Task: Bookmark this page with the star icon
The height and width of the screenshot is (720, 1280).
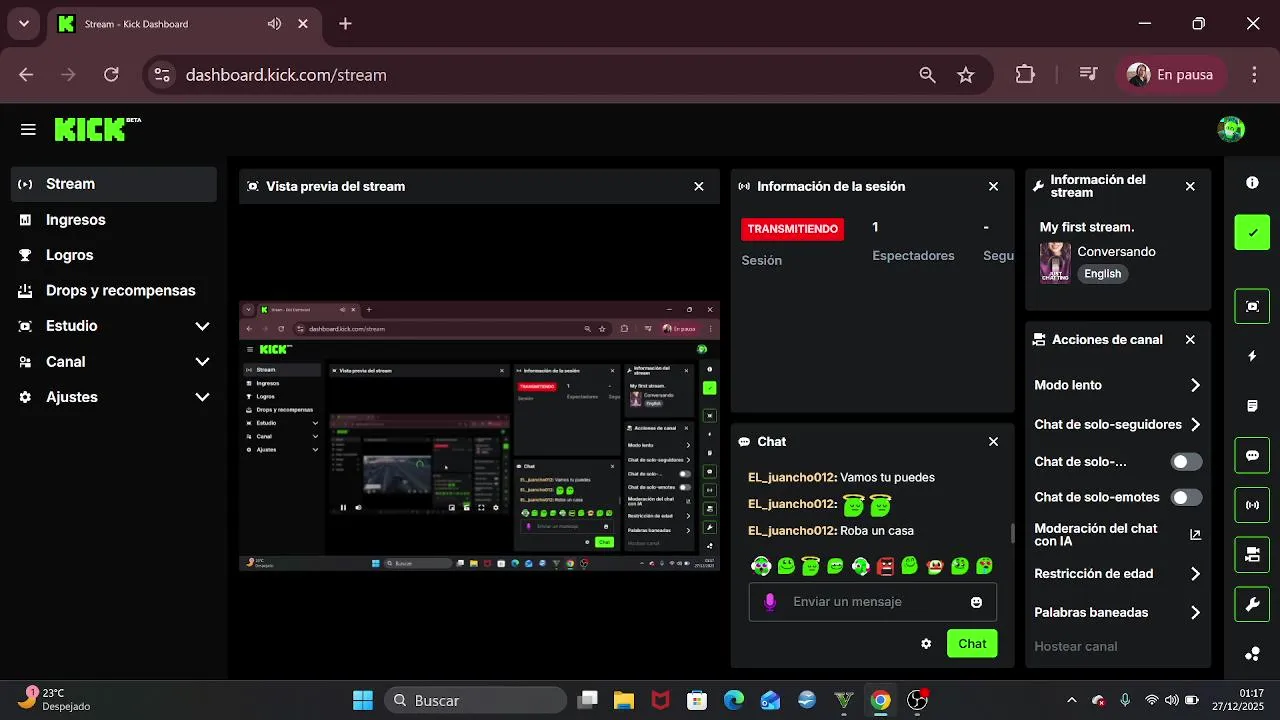Action: coord(965,75)
